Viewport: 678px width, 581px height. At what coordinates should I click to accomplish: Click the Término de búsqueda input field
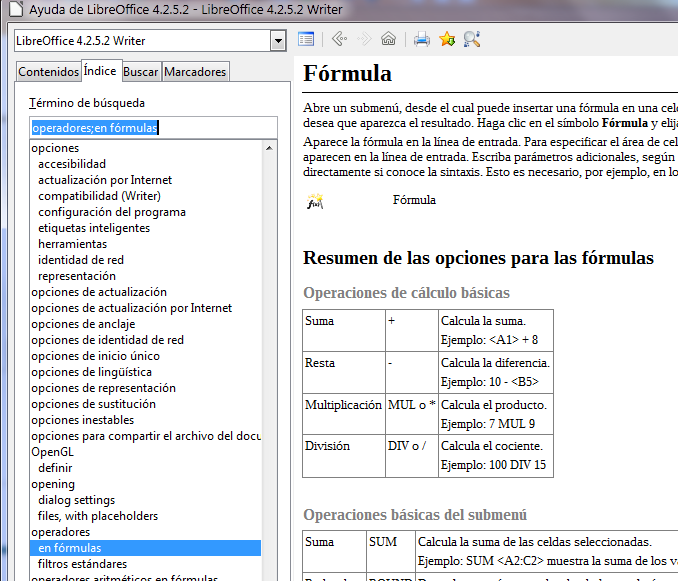[153, 128]
